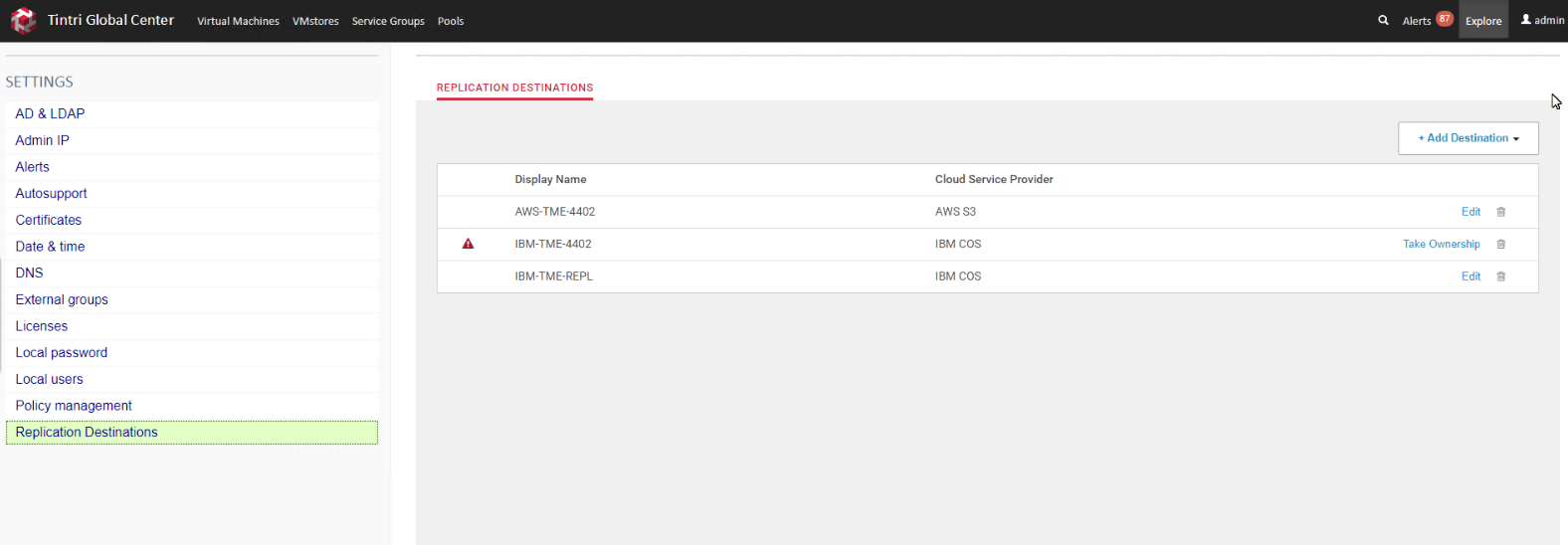
Task: Take Ownership of IBM-TME-4402
Action: [x=1442, y=244]
